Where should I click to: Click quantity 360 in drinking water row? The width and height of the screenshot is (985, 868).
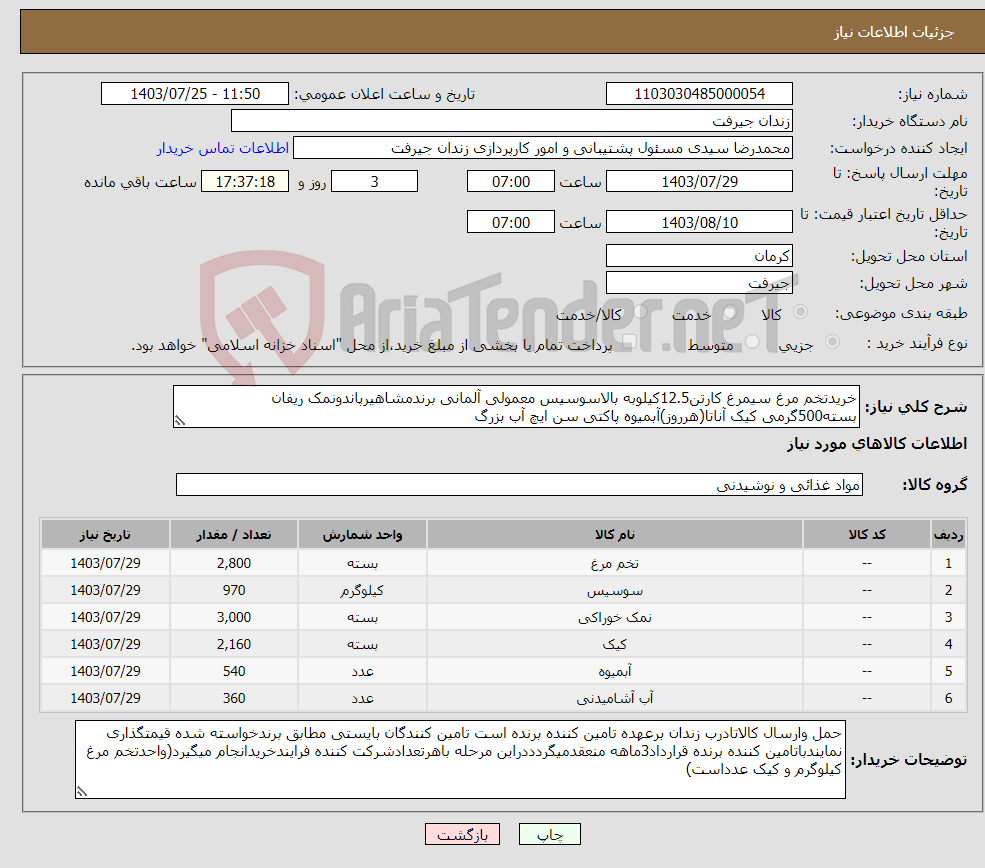click(234, 698)
